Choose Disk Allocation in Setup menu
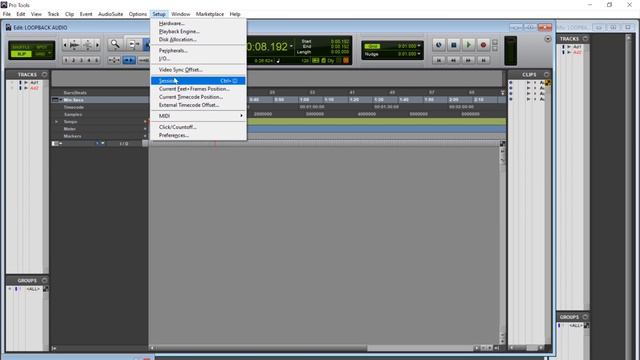This screenshot has height=360, width=640. pyautogui.click(x=198, y=40)
